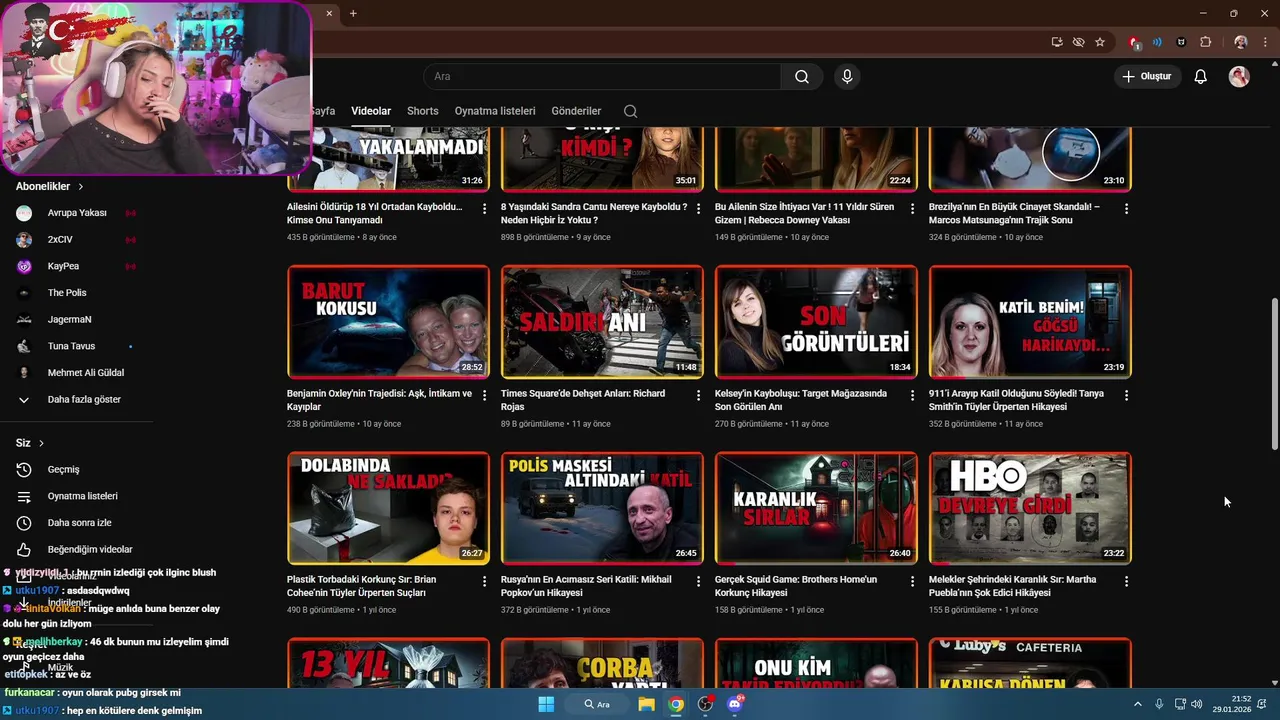Open a new browser tab with plus
This screenshot has width=1280, height=720.
353,13
